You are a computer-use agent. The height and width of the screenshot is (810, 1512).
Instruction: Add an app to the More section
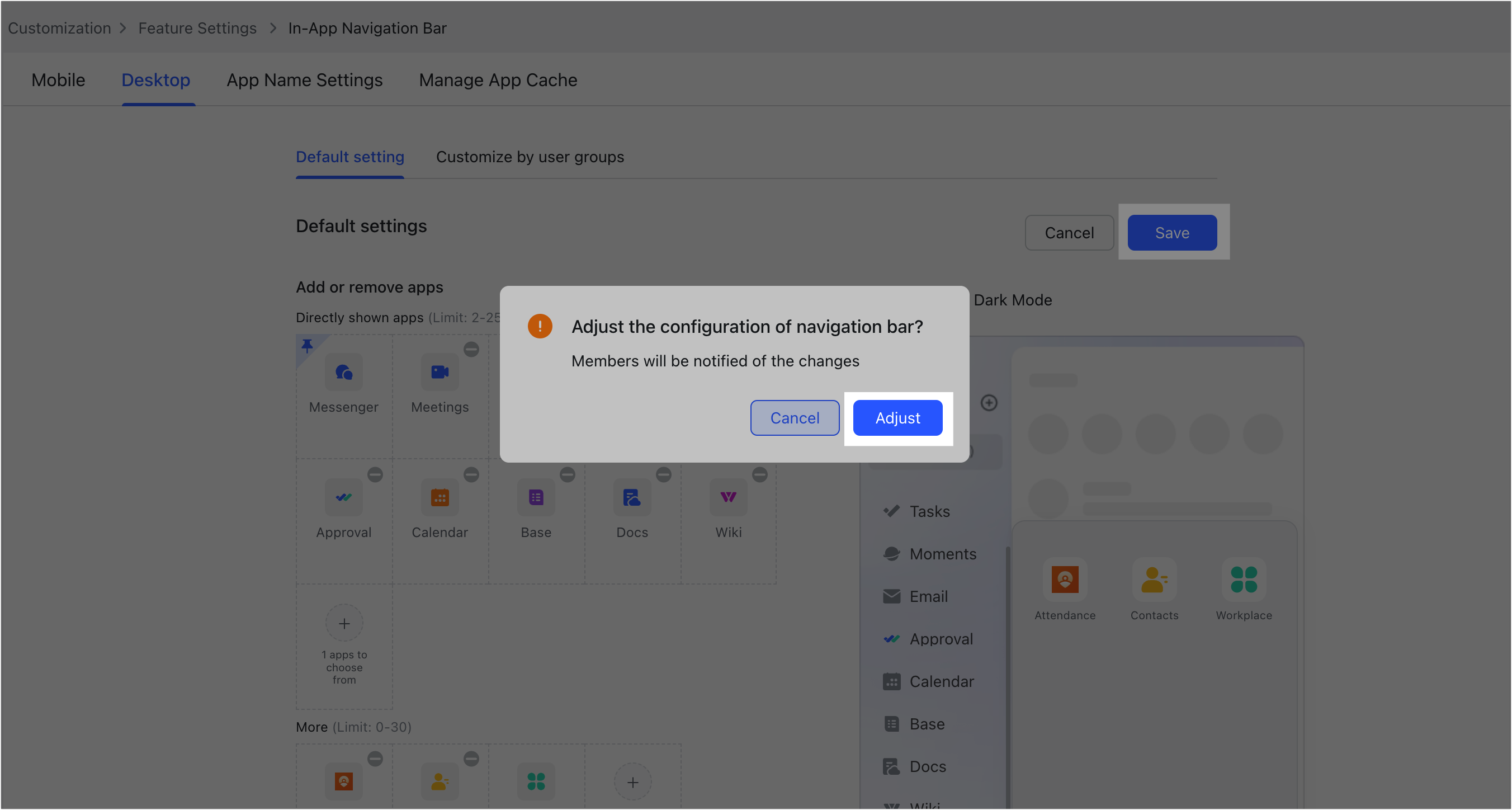click(633, 782)
